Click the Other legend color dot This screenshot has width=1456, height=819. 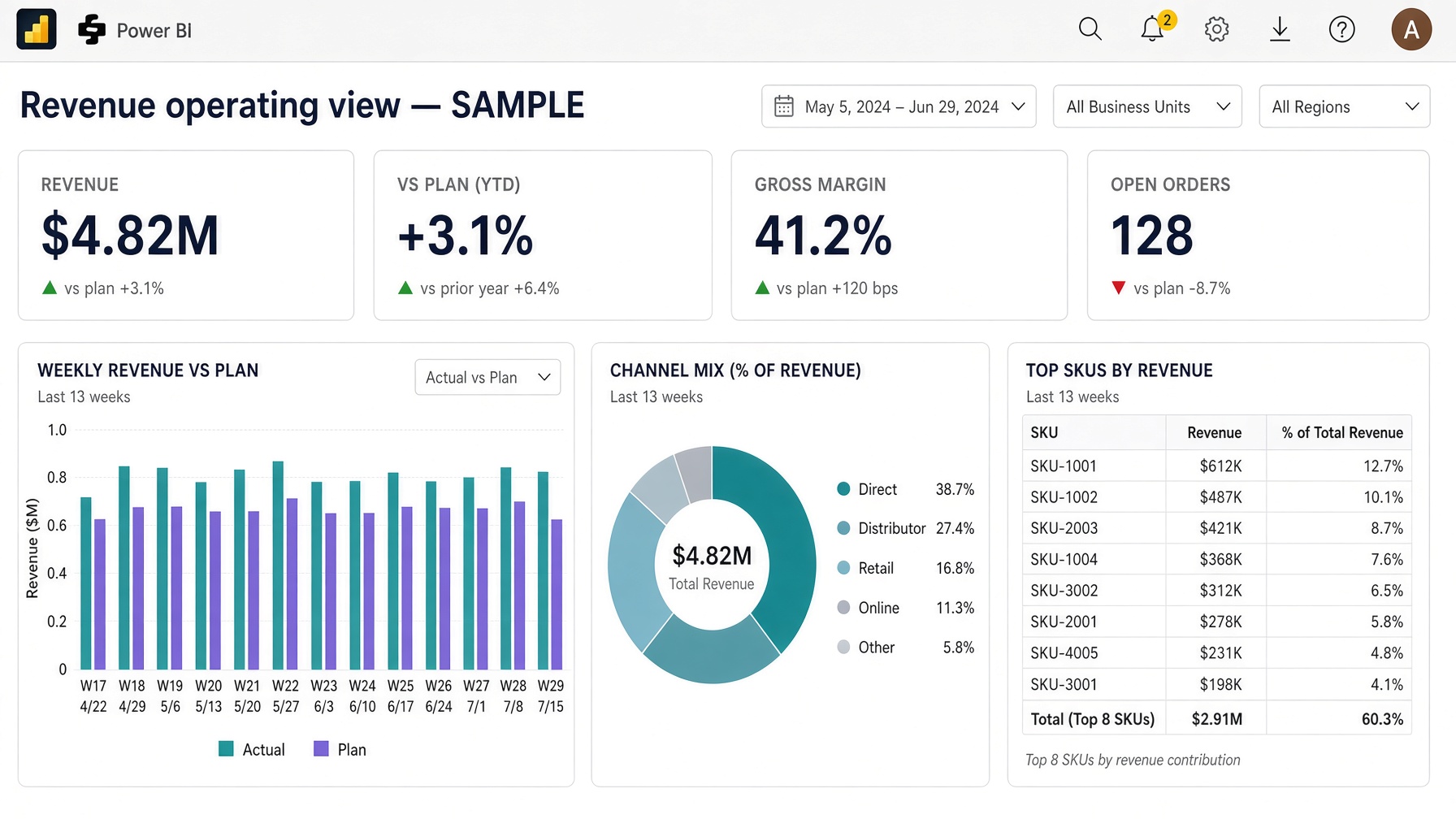point(843,647)
